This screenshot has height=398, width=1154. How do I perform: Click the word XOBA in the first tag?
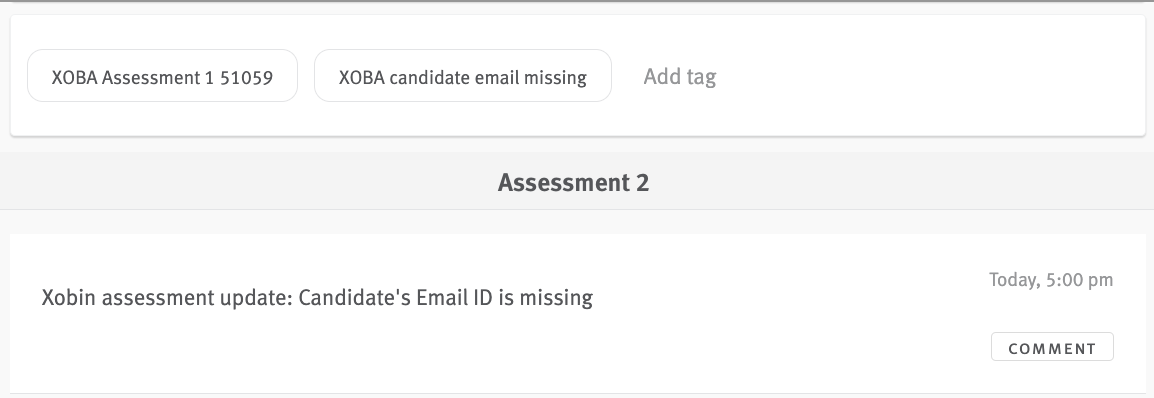pyautogui.click(x=74, y=77)
